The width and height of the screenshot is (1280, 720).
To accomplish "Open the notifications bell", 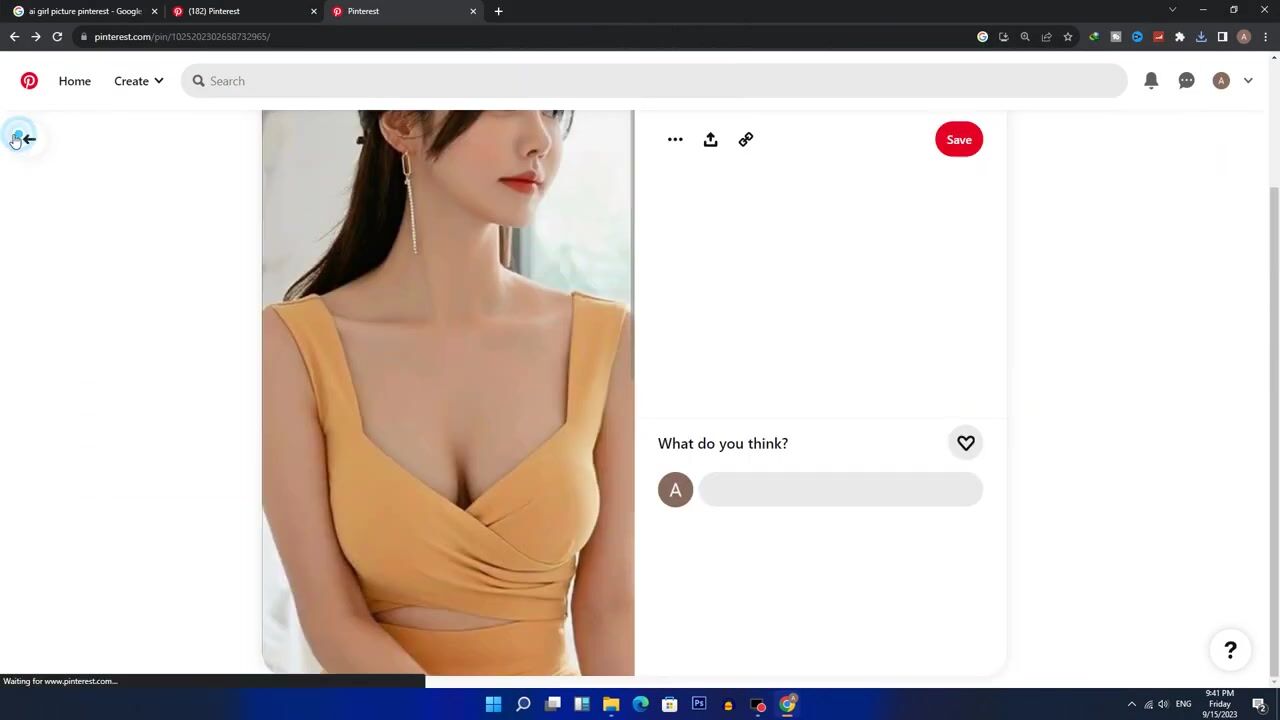I will [x=1151, y=81].
